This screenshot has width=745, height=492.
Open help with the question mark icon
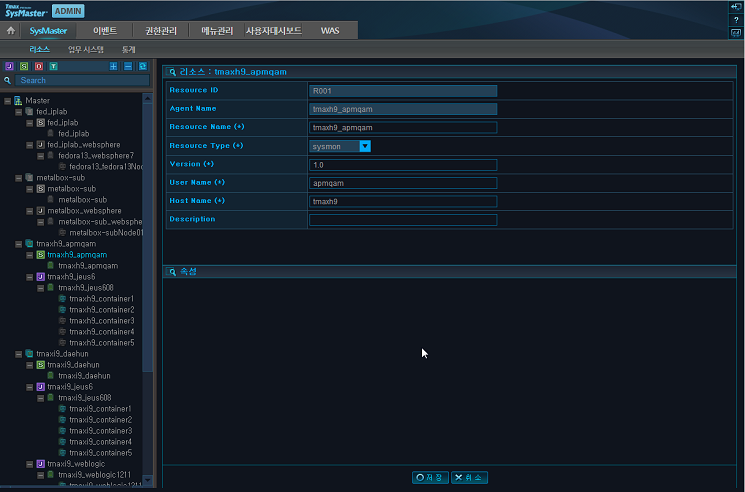pyautogui.click(x=736, y=20)
